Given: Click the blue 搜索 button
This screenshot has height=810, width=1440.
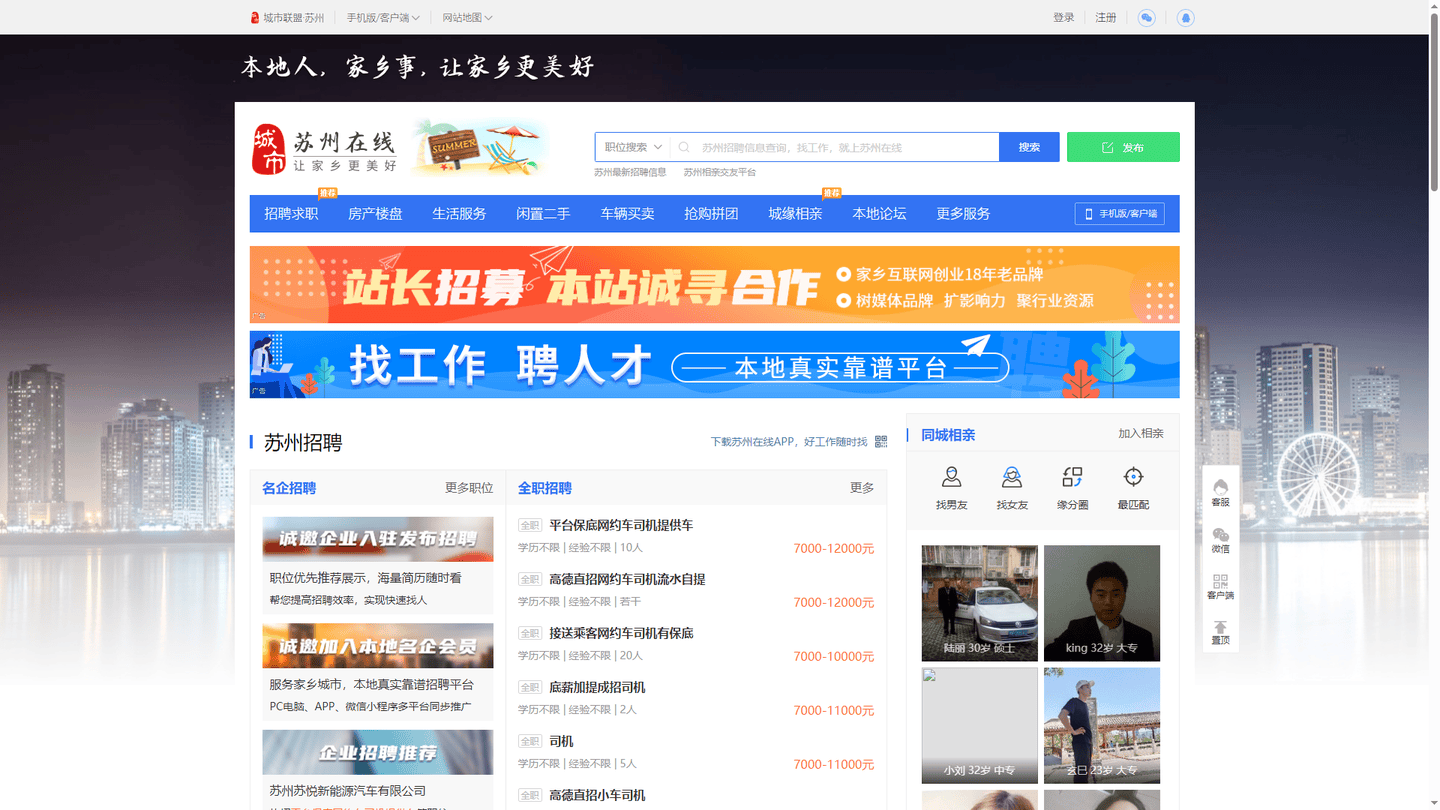Looking at the screenshot, I should (x=1029, y=147).
